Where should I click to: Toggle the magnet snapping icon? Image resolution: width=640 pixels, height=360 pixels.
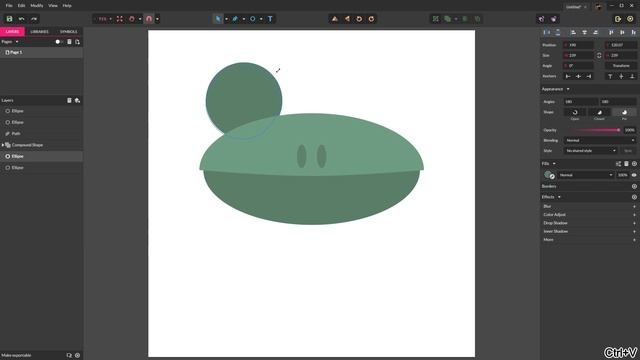point(149,19)
